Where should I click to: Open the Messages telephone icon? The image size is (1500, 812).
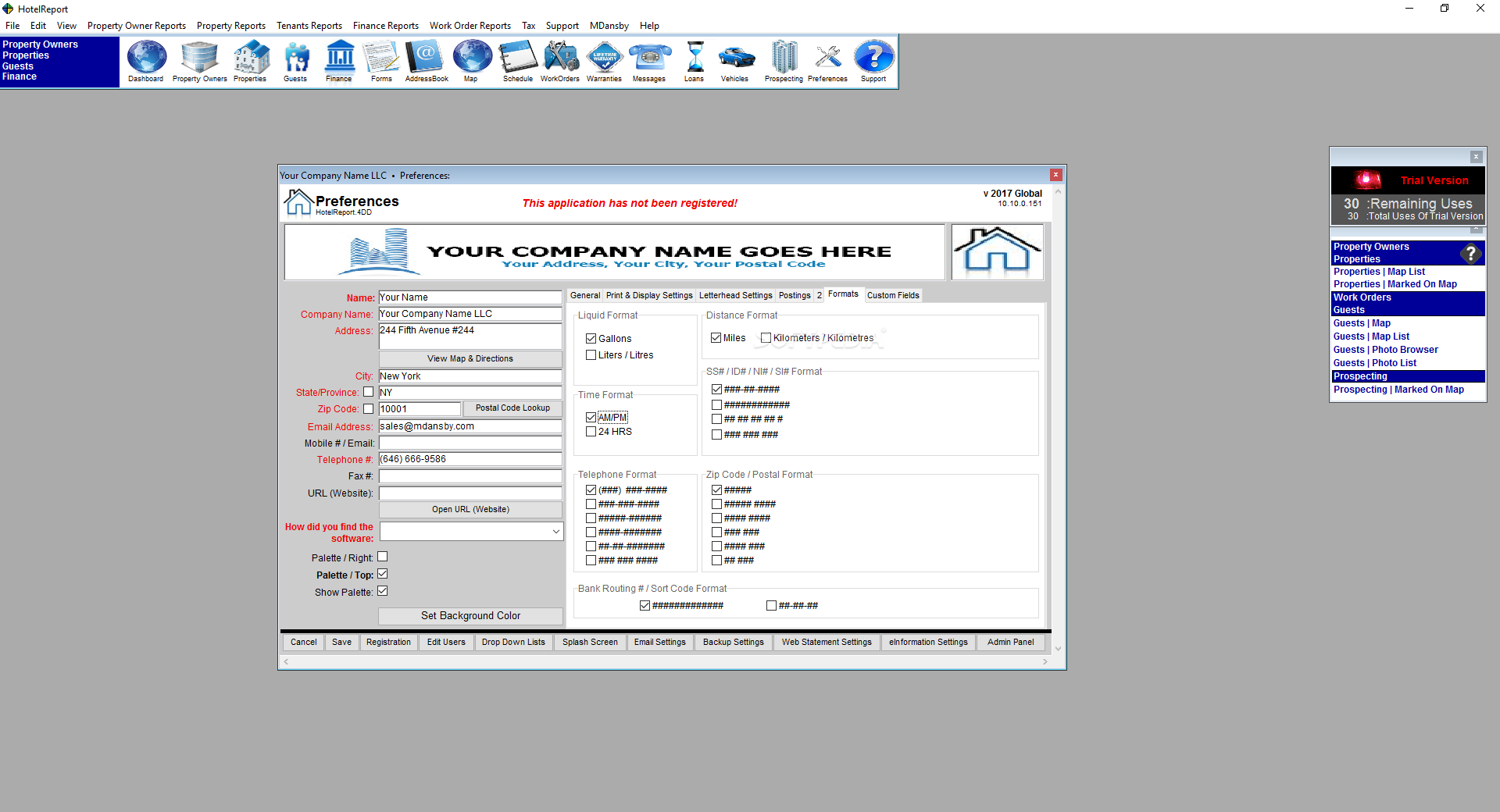tap(649, 61)
